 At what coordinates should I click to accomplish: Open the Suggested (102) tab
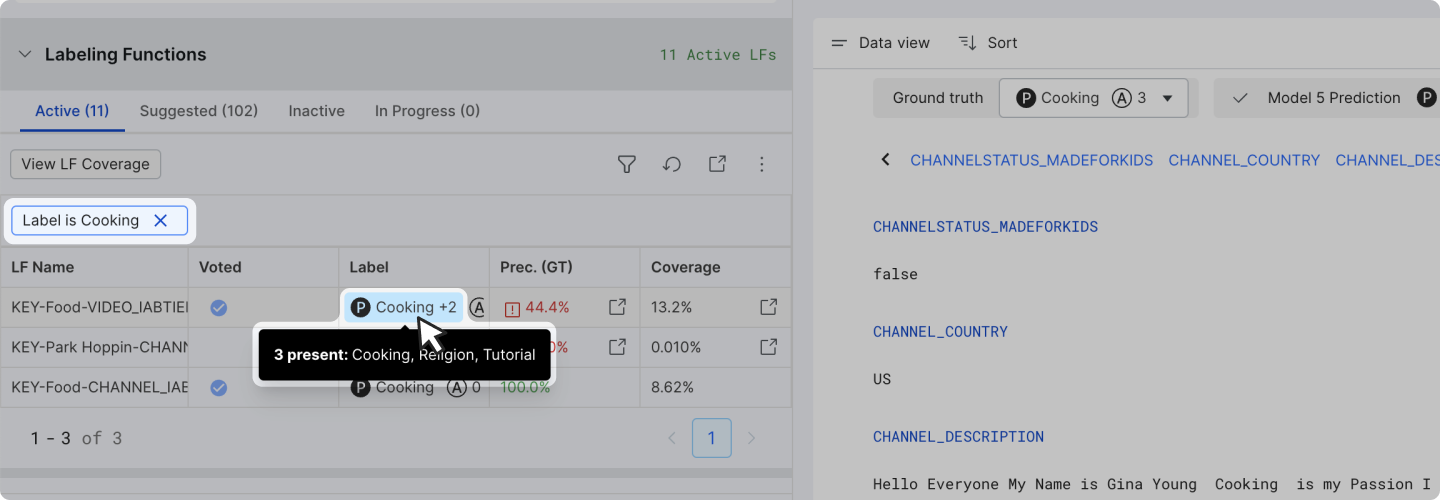point(199,111)
